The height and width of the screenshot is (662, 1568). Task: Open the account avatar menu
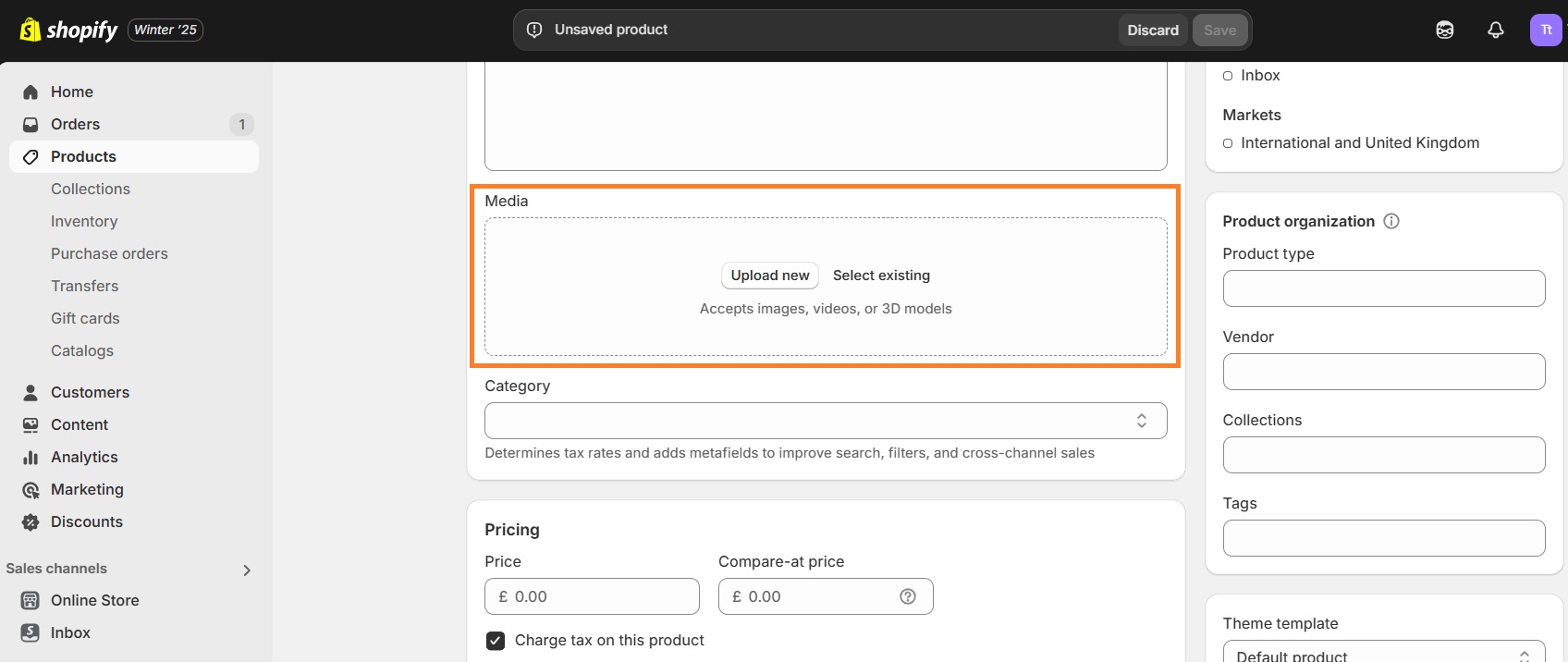click(1545, 31)
